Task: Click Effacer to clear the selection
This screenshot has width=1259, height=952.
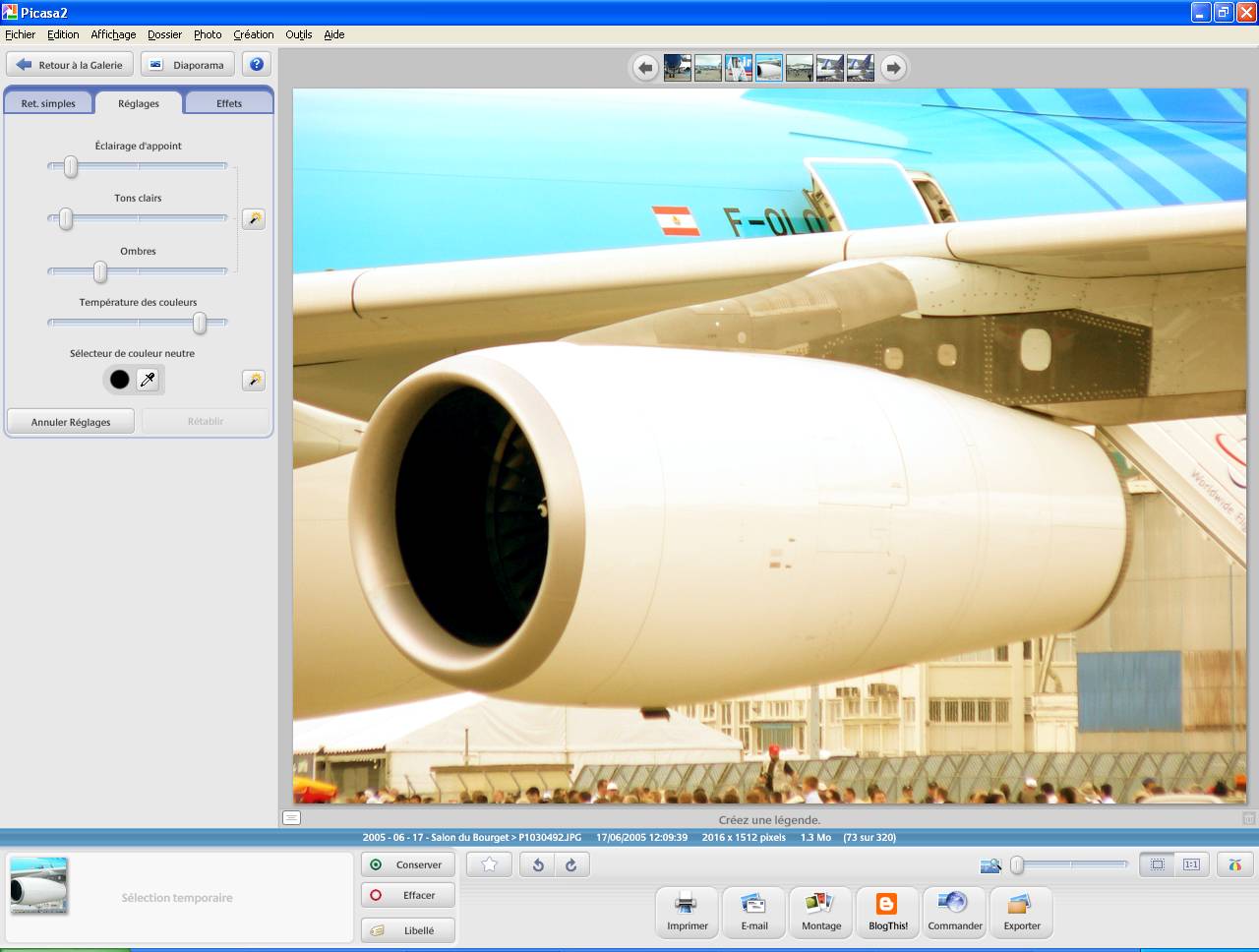Action: (407, 895)
